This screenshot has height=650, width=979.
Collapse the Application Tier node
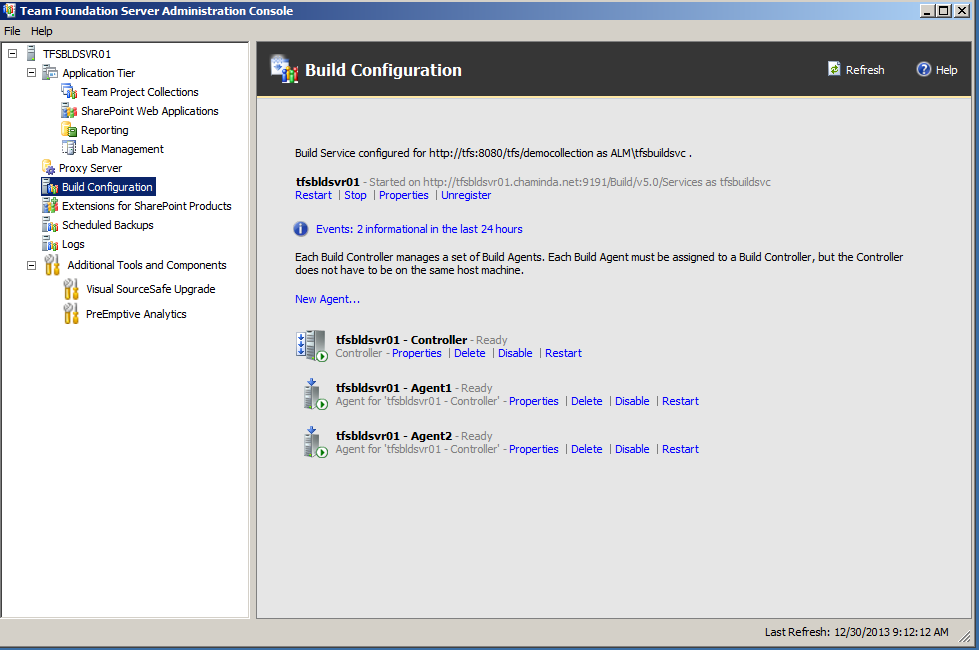pyautogui.click(x=31, y=73)
